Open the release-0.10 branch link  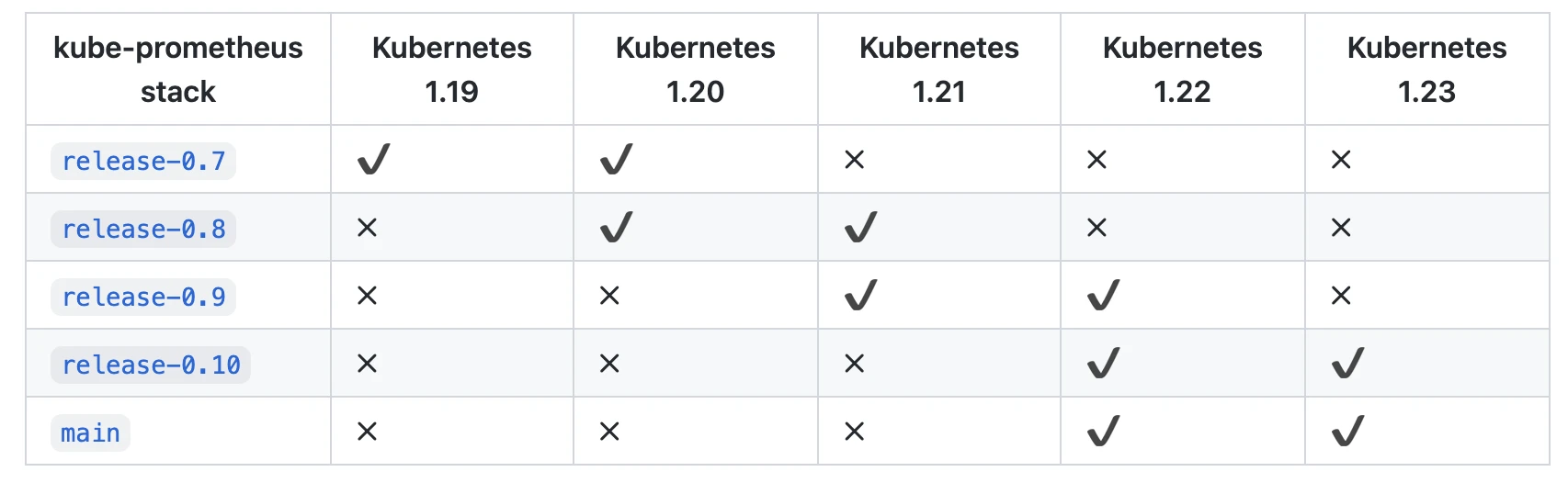tap(151, 365)
